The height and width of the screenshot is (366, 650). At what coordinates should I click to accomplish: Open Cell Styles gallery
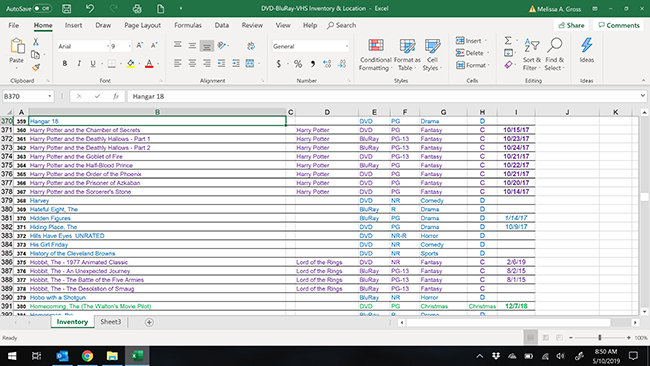coord(432,55)
